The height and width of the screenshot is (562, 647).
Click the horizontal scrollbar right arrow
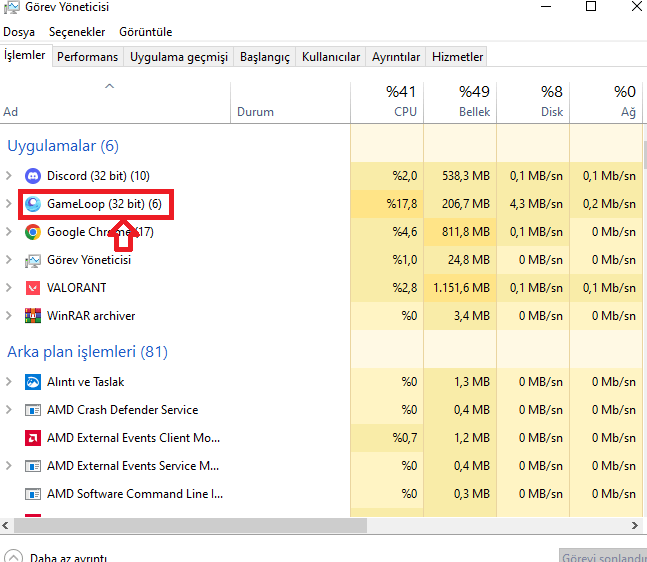(x=635, y=526)
